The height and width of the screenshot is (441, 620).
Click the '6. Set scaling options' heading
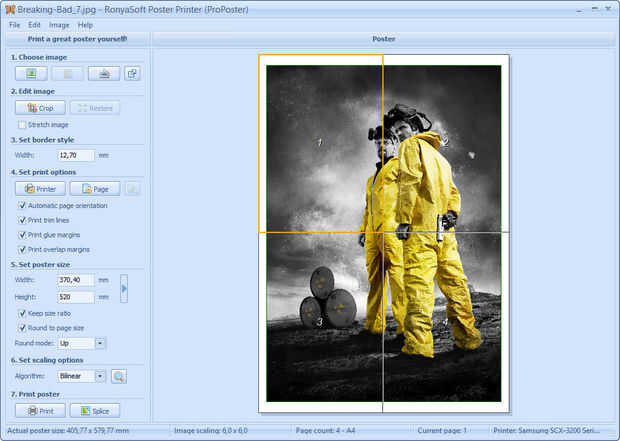click(47, 360)
